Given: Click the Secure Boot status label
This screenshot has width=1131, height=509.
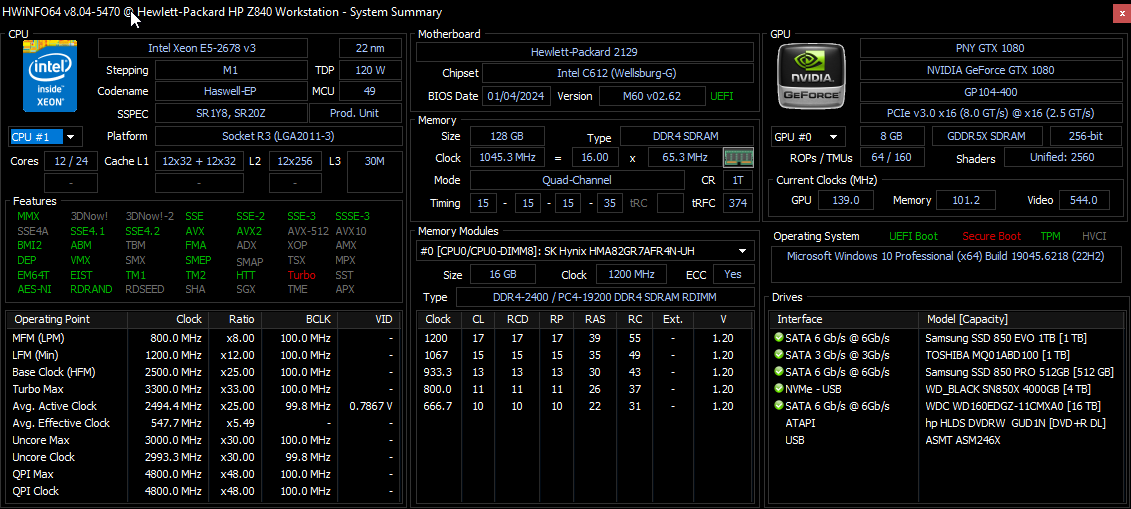Looking at the screenshot, I should 992,236.
